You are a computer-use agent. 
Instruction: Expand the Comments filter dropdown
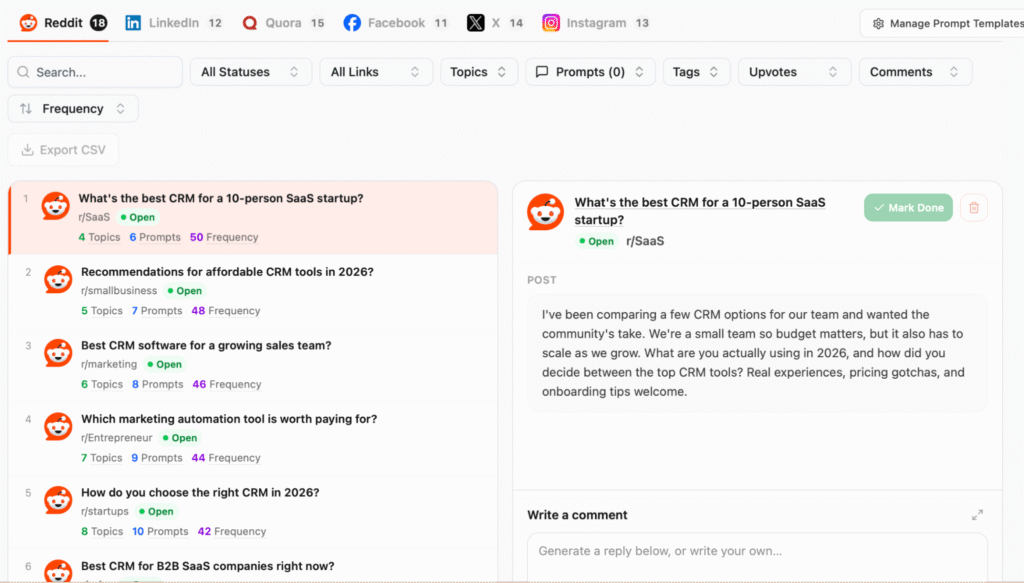(x=915, y=72)
